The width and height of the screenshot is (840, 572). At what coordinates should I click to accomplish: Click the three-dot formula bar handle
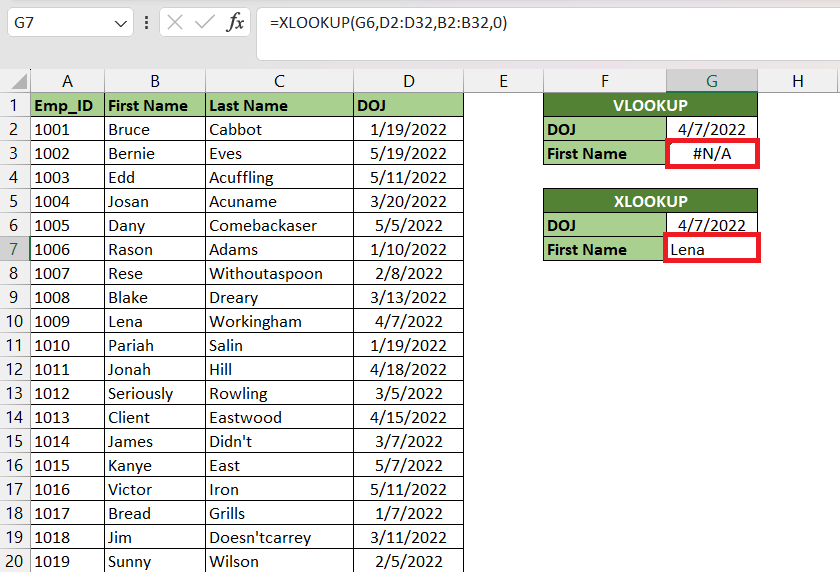click(x=146, y=22)
